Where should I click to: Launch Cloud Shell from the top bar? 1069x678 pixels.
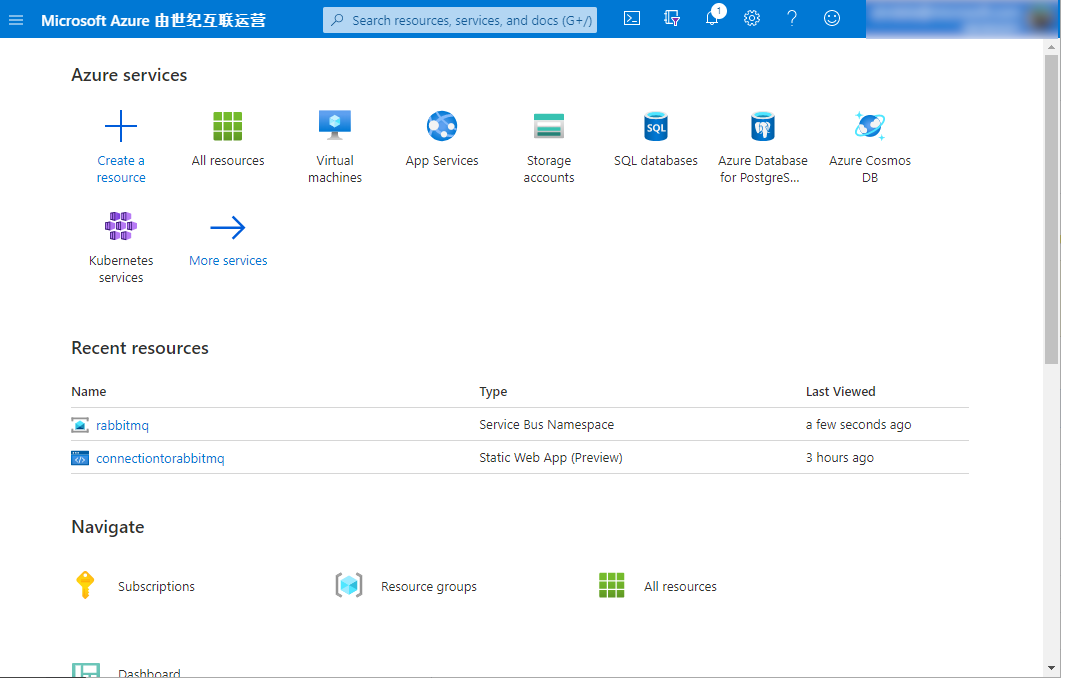[632, 19]
